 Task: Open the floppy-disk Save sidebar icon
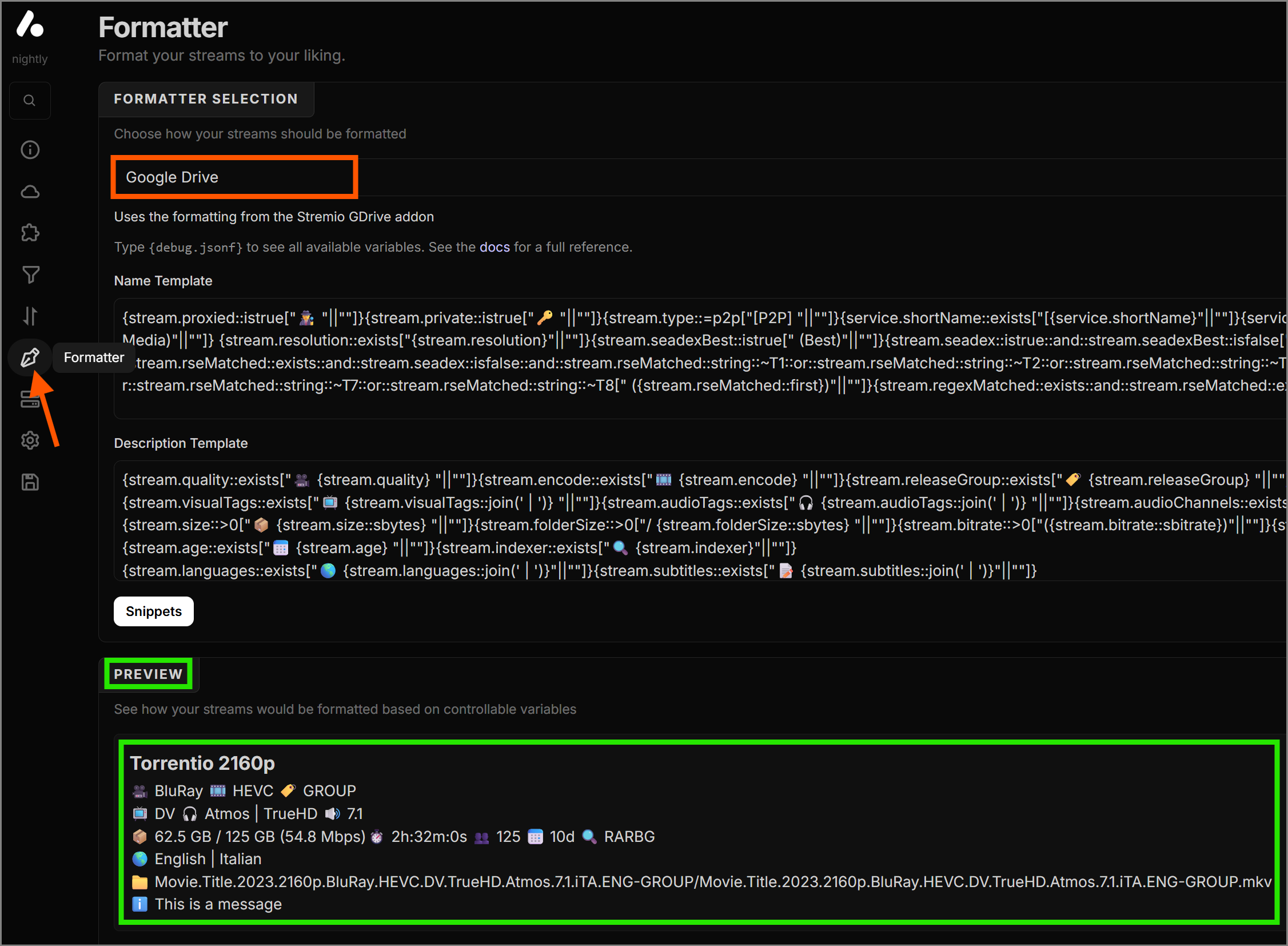(30, 482)
